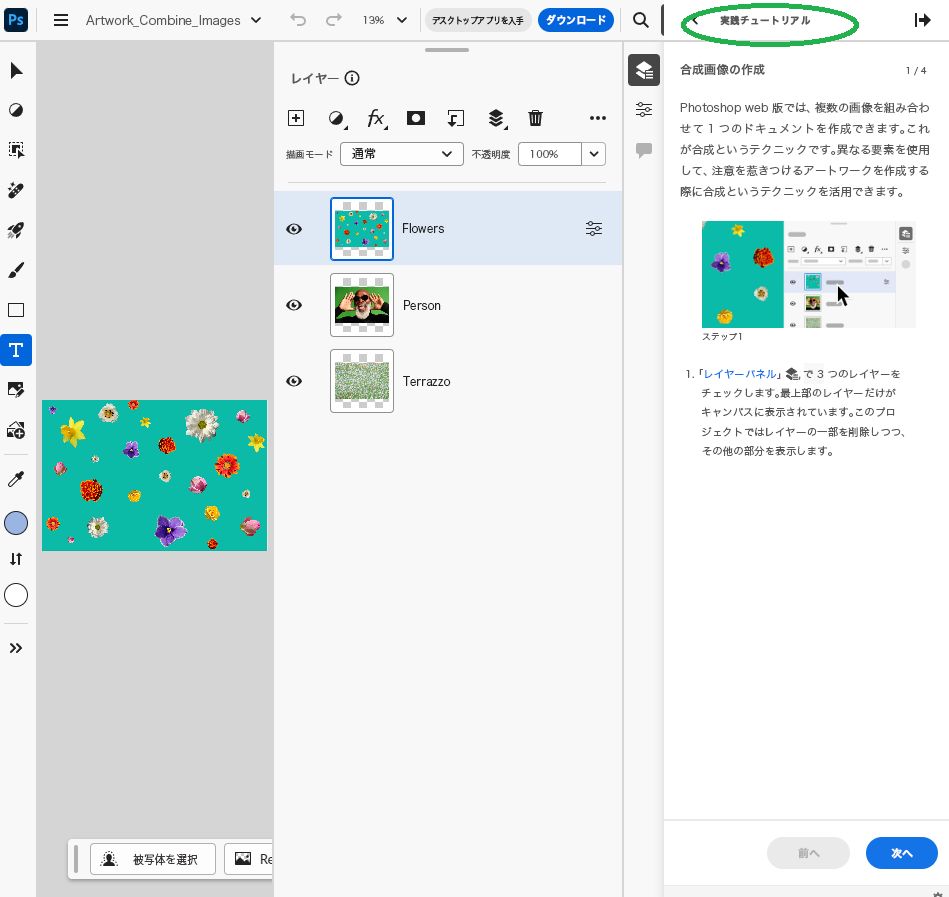Open the search magnifier
This screenshot has width=949, height=897.
click(x=640, y=20)
